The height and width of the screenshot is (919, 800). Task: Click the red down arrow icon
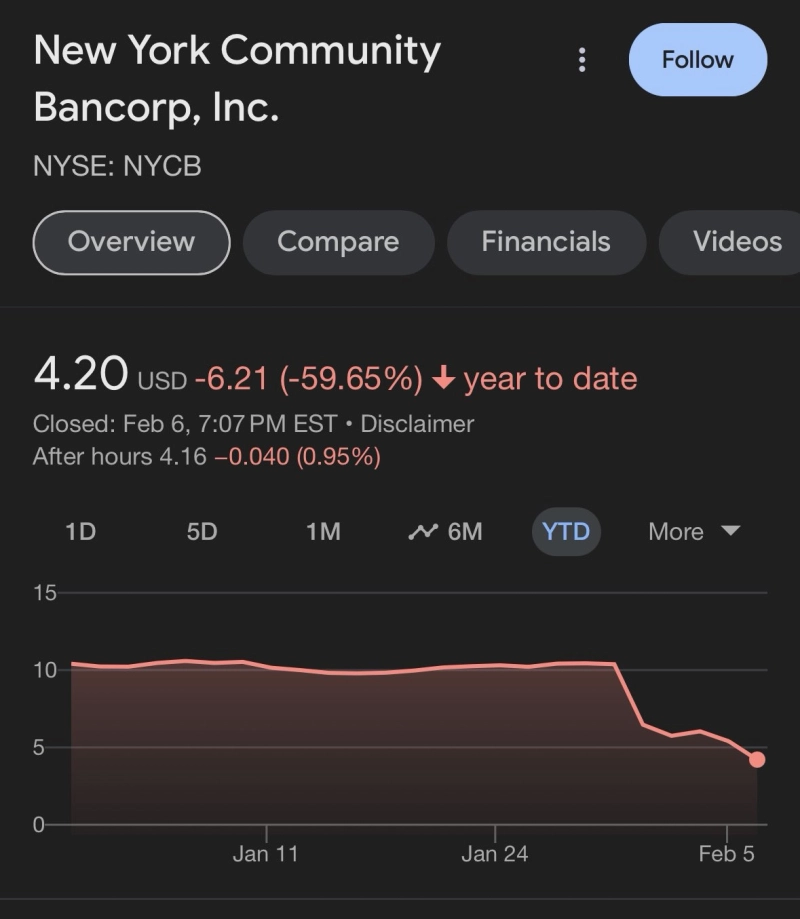[444, 379]
